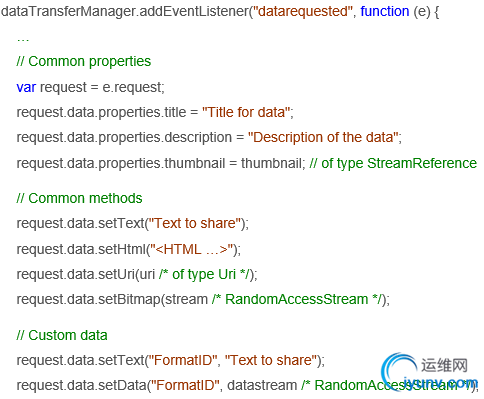Click the of type StreamReference comment

click(x=393, y=163)
